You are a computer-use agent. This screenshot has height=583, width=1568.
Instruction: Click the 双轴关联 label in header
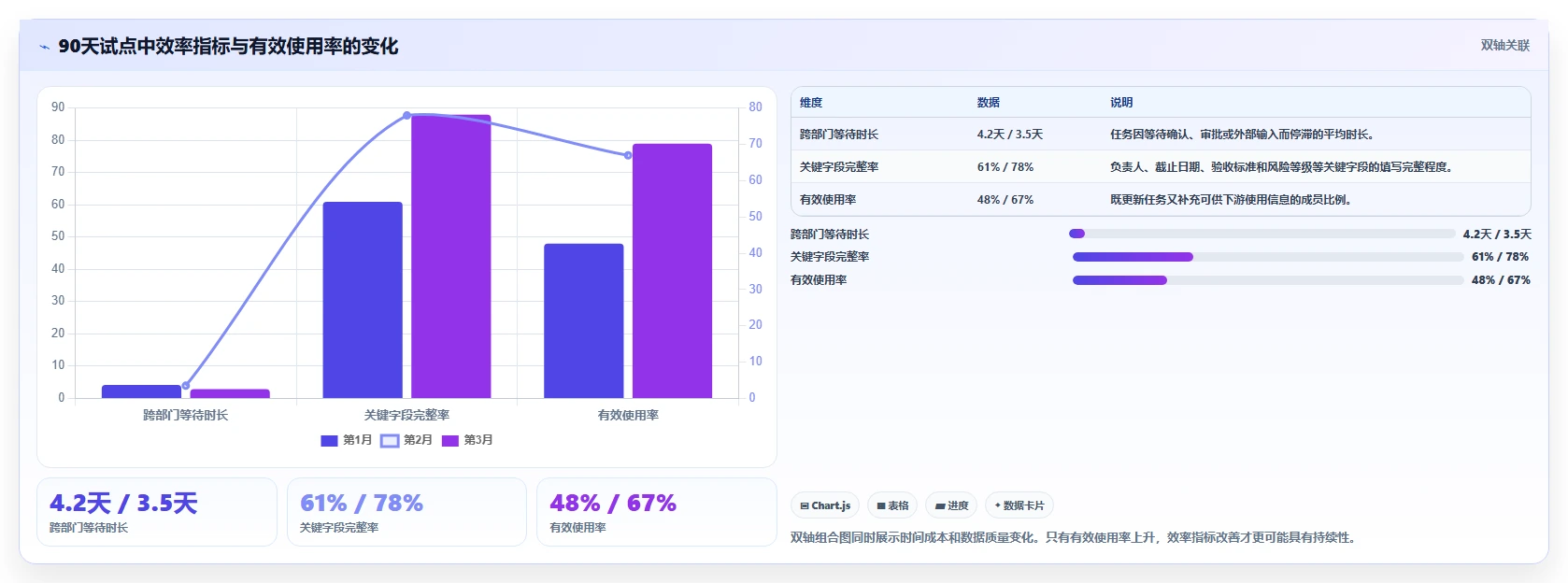click(x=1504, y=45)
